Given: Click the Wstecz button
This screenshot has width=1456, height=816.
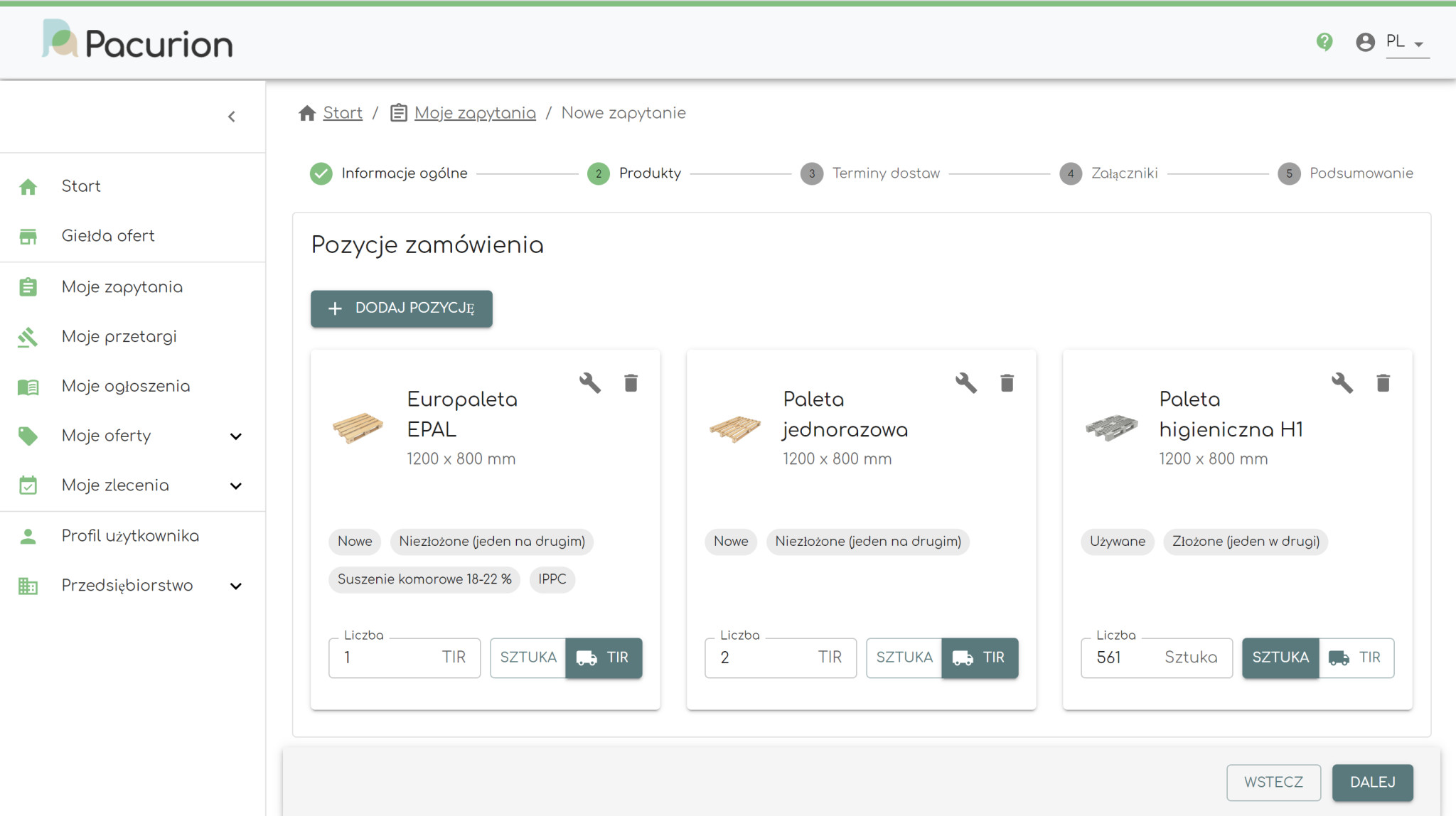Looking at the screenshot, I should pyautogui.click(x=1273, y=783).
